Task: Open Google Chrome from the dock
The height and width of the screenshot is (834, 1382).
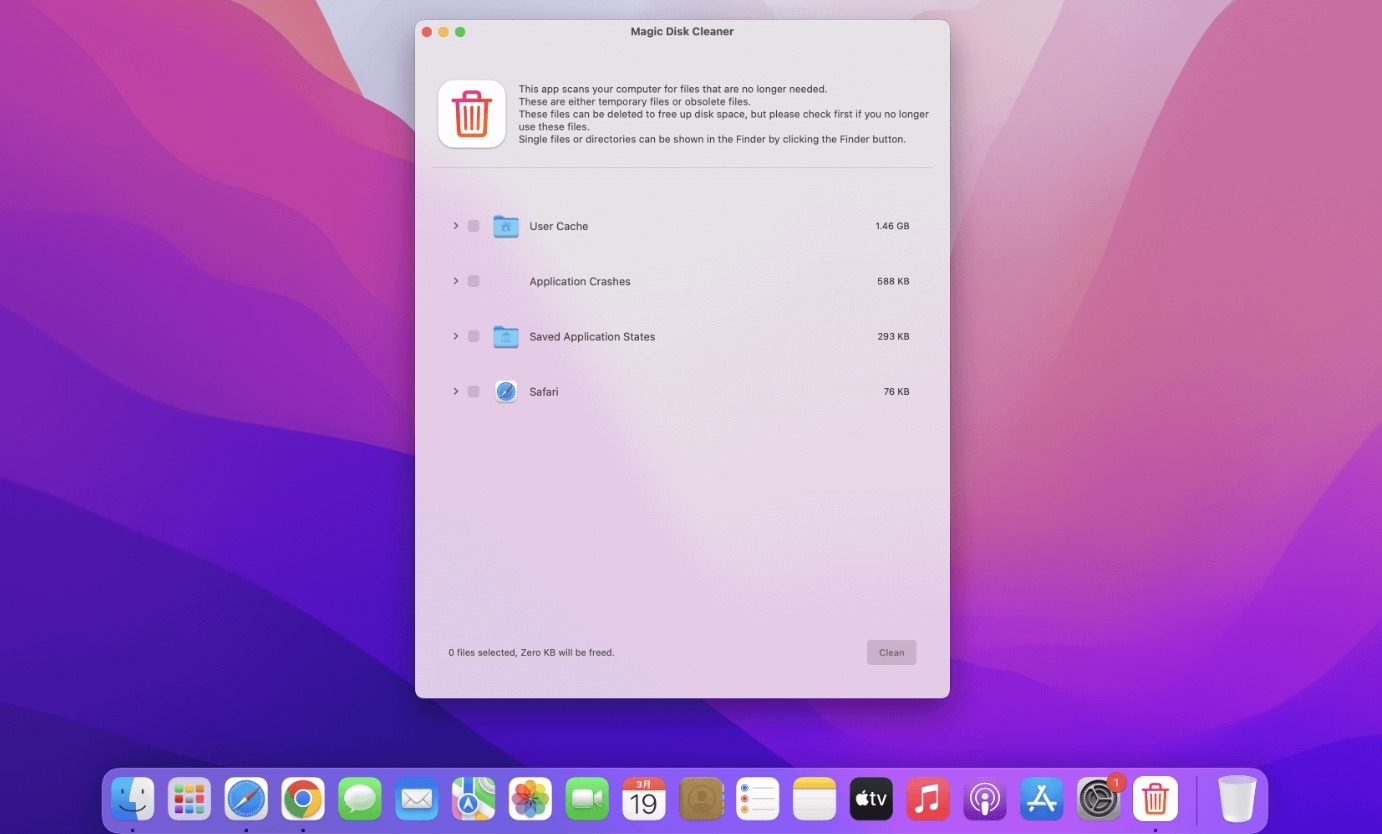Action: coord(303,799)
